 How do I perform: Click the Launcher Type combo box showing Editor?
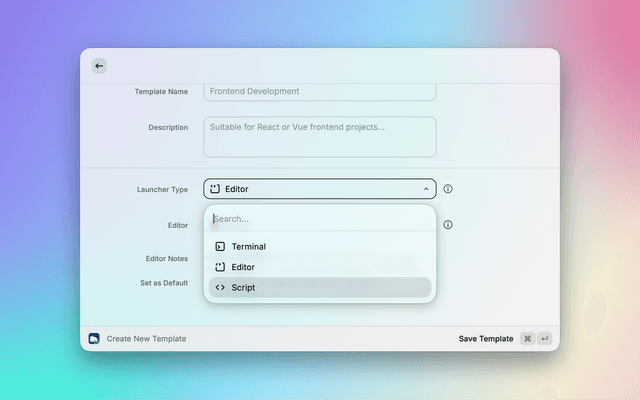coord(320,189)
